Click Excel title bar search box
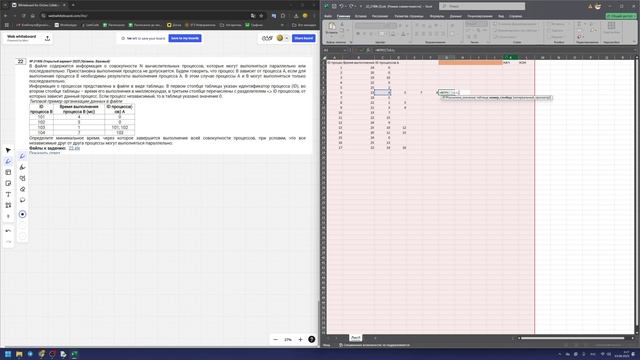This screenshot has width=640, height=360. point(482,6)
